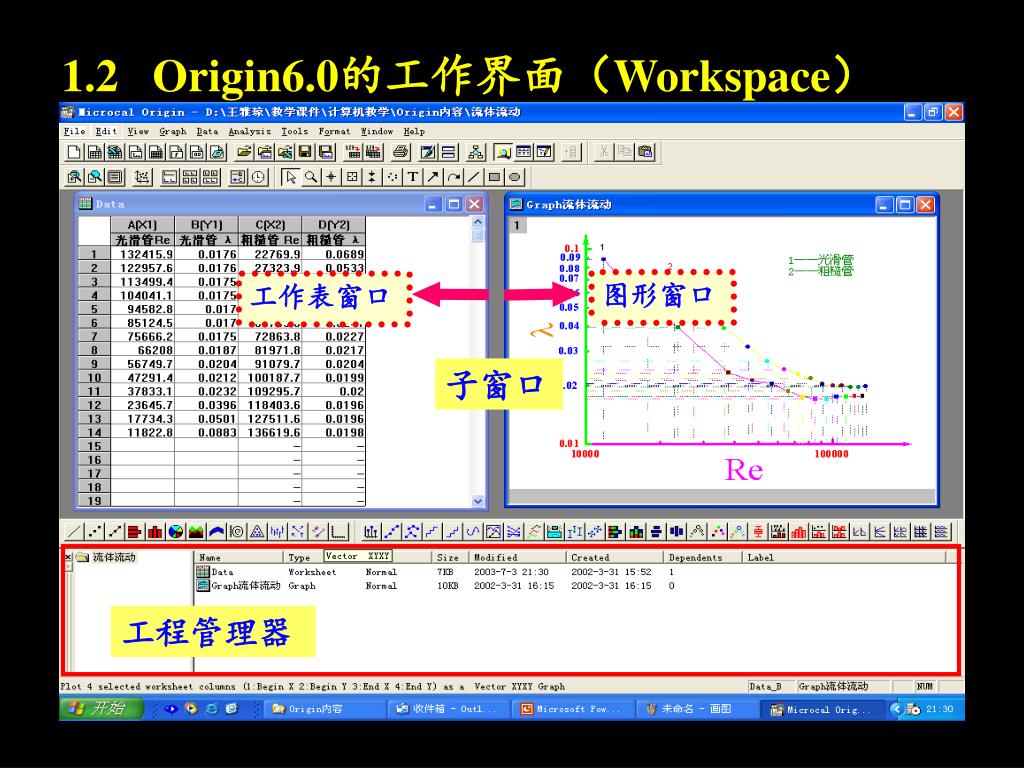Screen dimensions: 1024x768
Task: Switch to Origin内容 taskbar item
Action: pyautogui.click(x=323, y=709)
